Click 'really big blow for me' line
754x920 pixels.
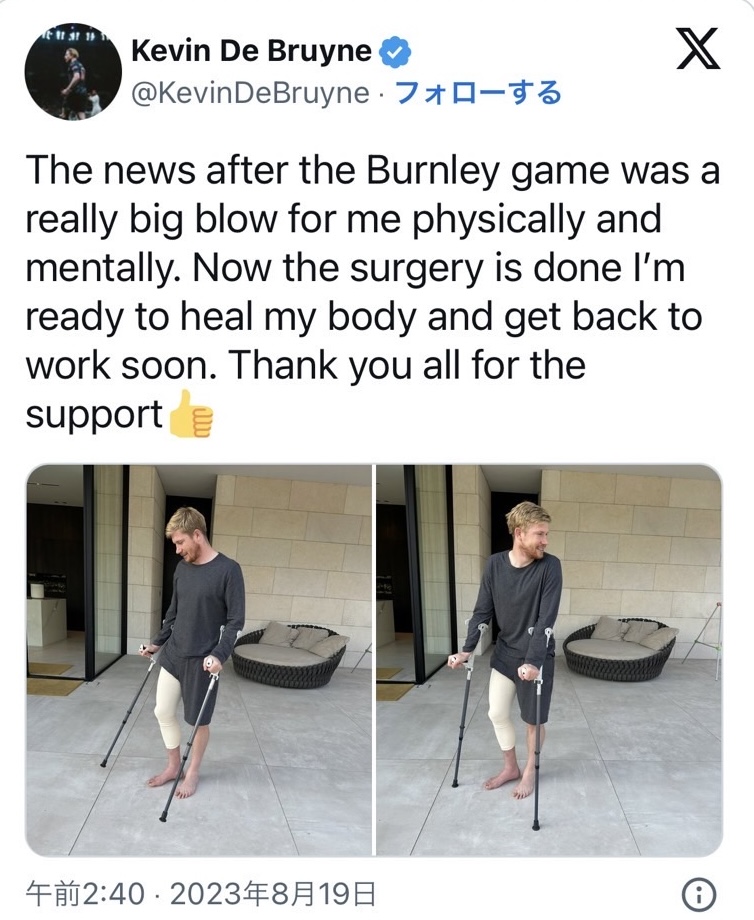[343, 219]
